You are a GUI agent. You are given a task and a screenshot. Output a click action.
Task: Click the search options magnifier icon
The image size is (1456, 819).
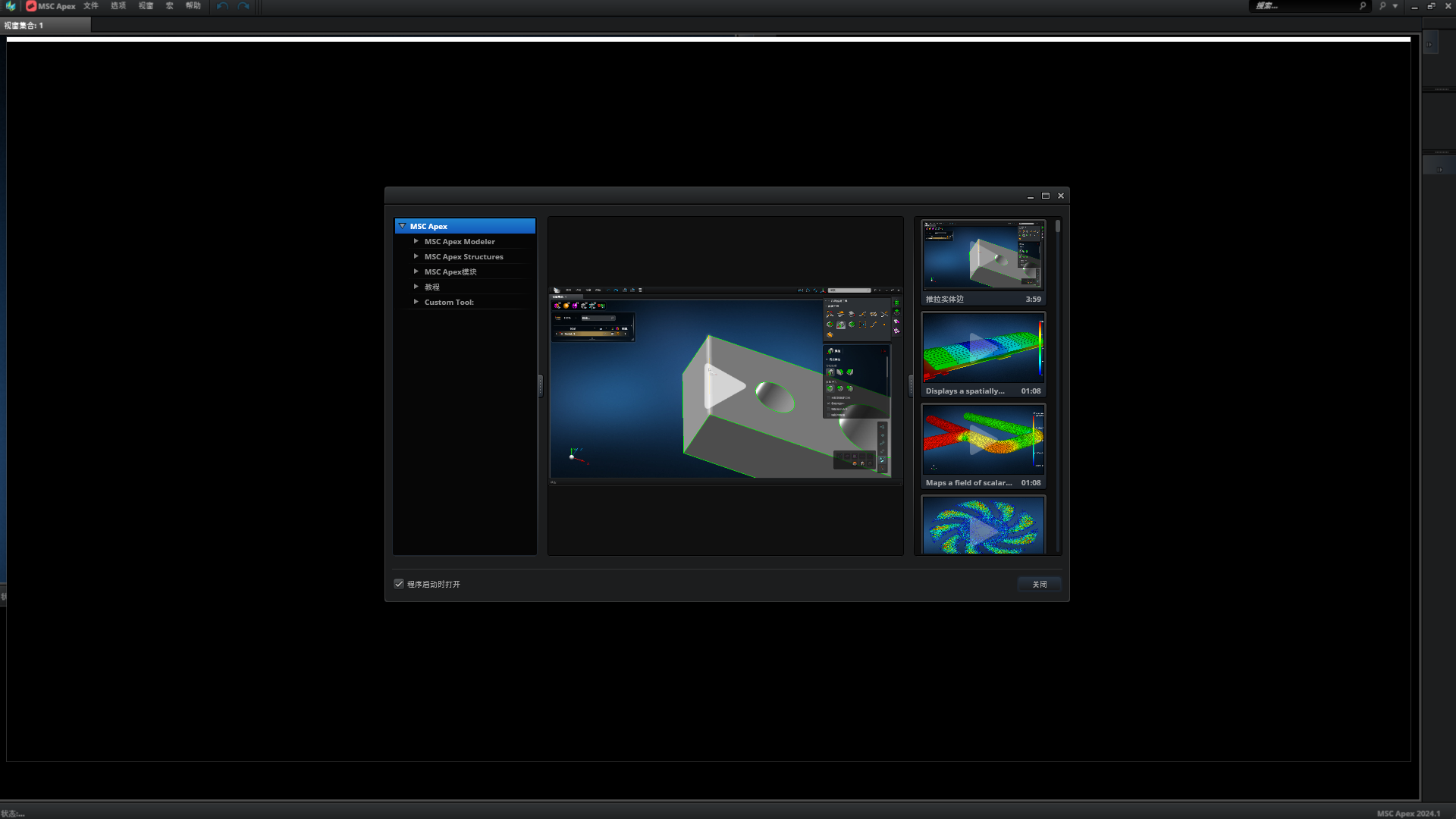(1382, 6)
